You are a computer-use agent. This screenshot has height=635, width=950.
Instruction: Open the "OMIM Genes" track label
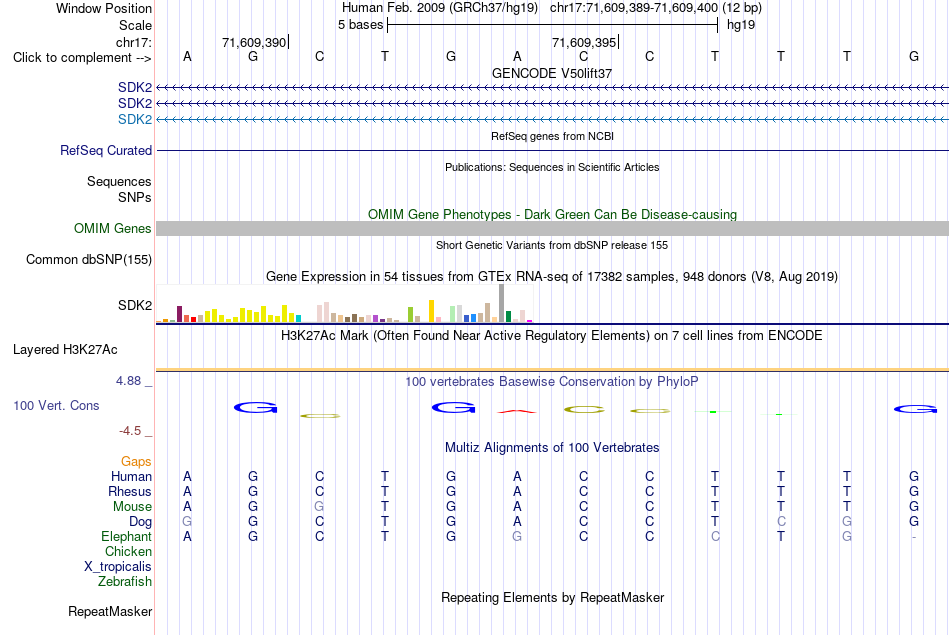point(112,228)
